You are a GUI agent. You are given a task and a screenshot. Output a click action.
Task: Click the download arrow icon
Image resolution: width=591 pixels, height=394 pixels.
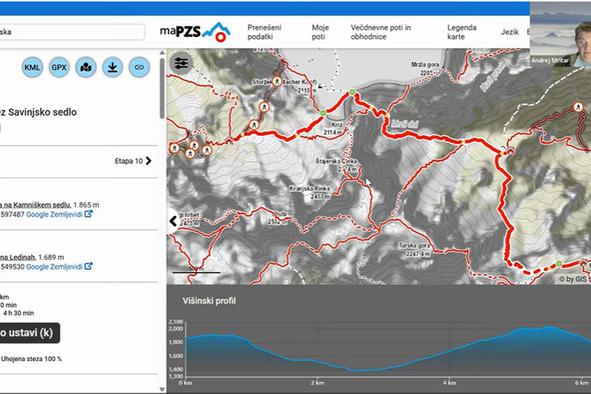113,67
